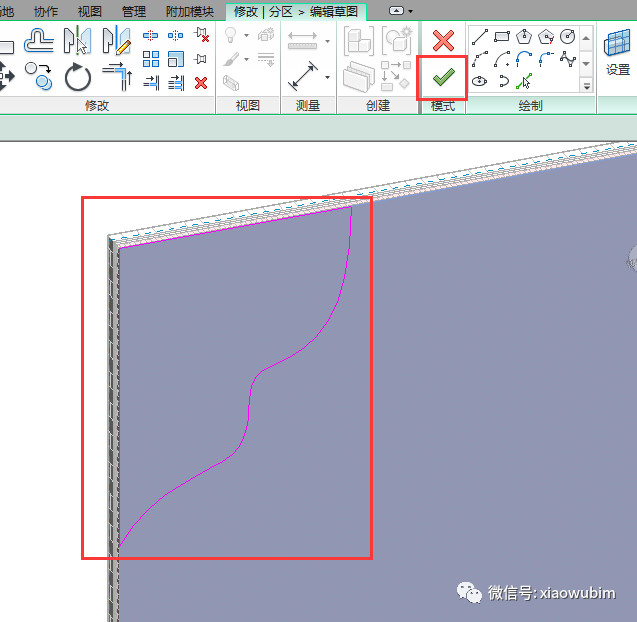
Task: Select the Circle draw tool
Action: 568,37
